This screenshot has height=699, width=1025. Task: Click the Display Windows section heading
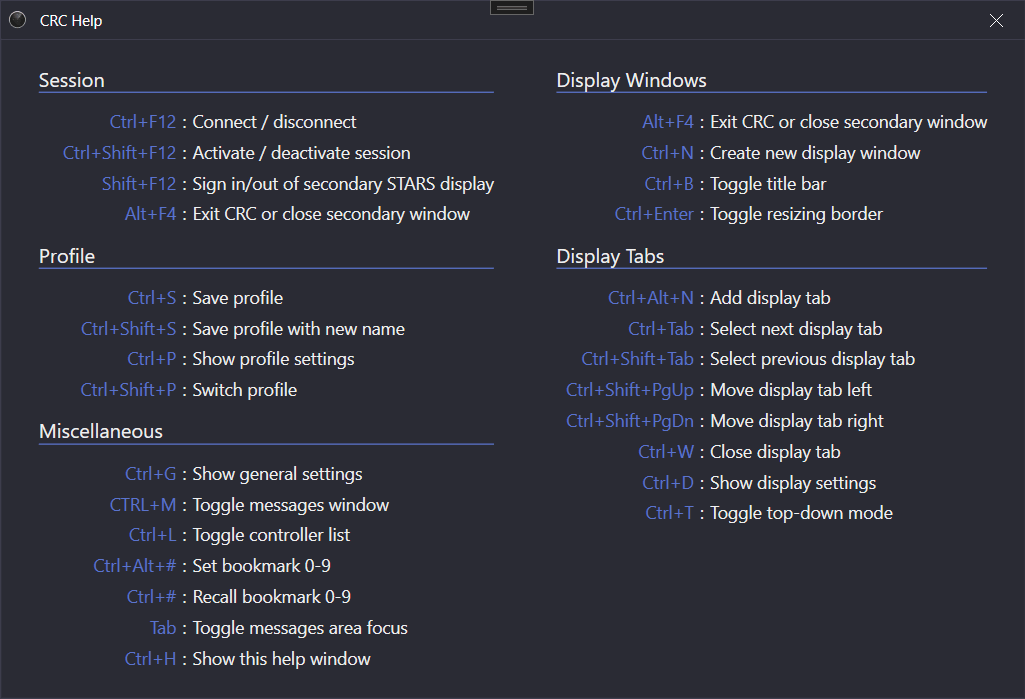pyautogui.click(x=632, y=80)
